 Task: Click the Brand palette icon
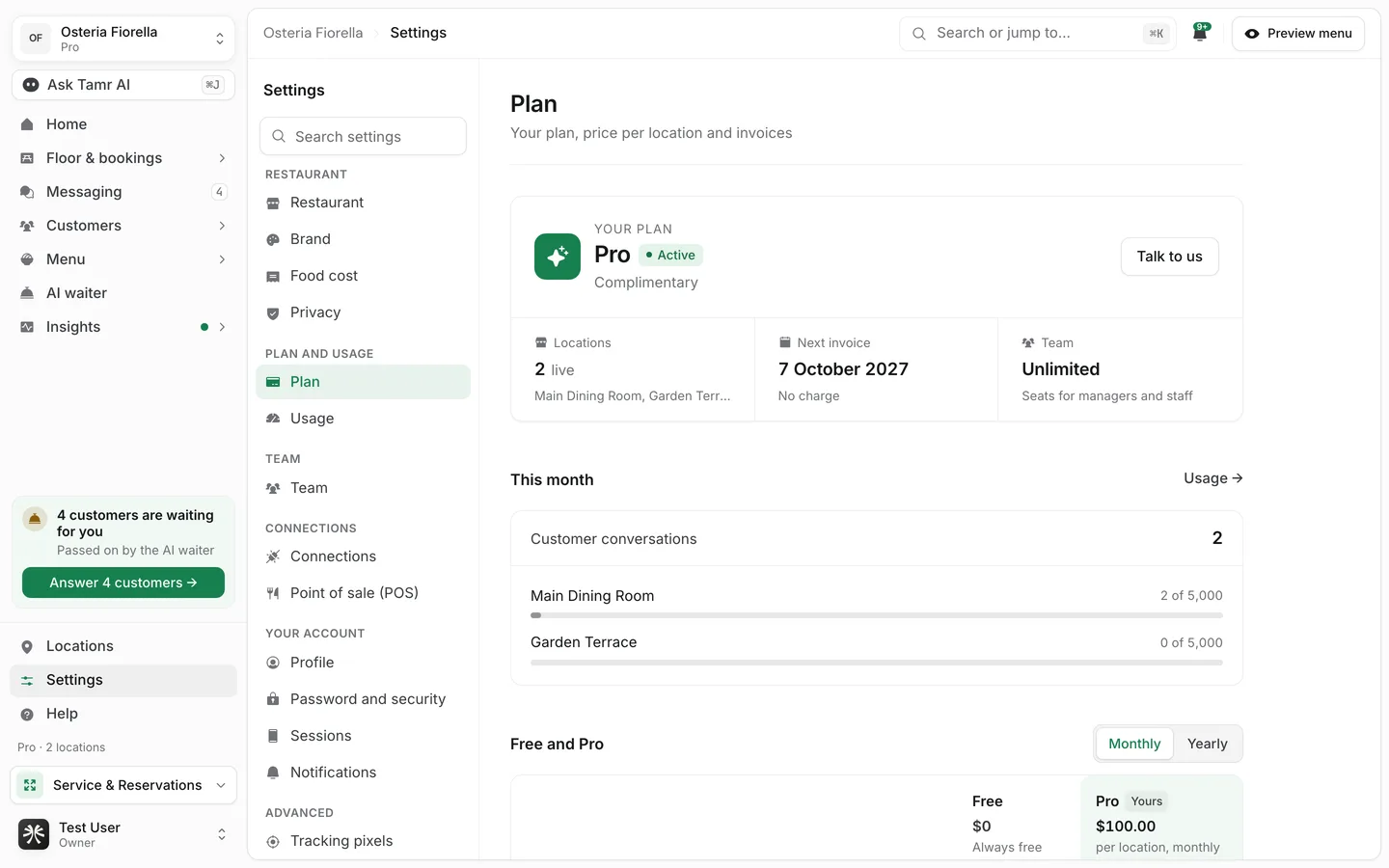tap(273, 239)
